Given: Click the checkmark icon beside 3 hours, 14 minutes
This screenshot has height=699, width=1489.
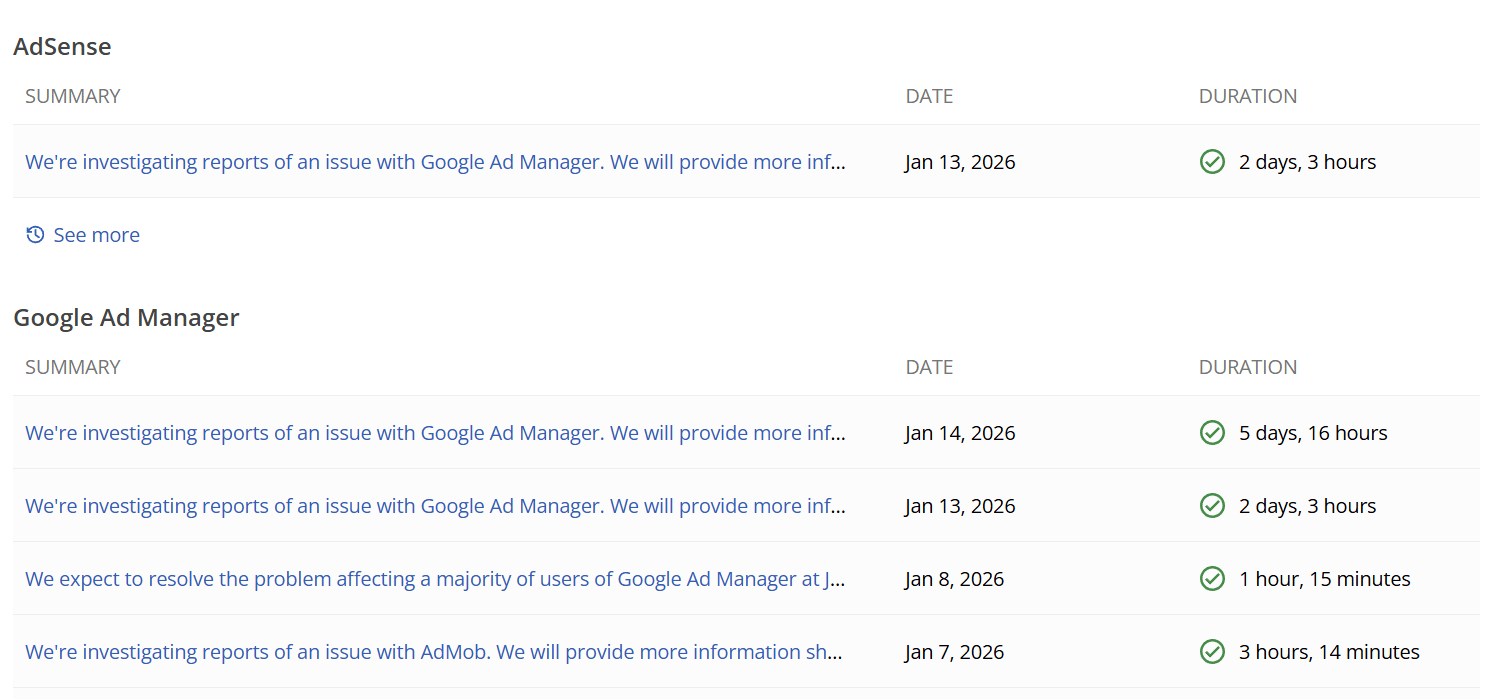Looking at the screenshot, I should (1212, 652).
